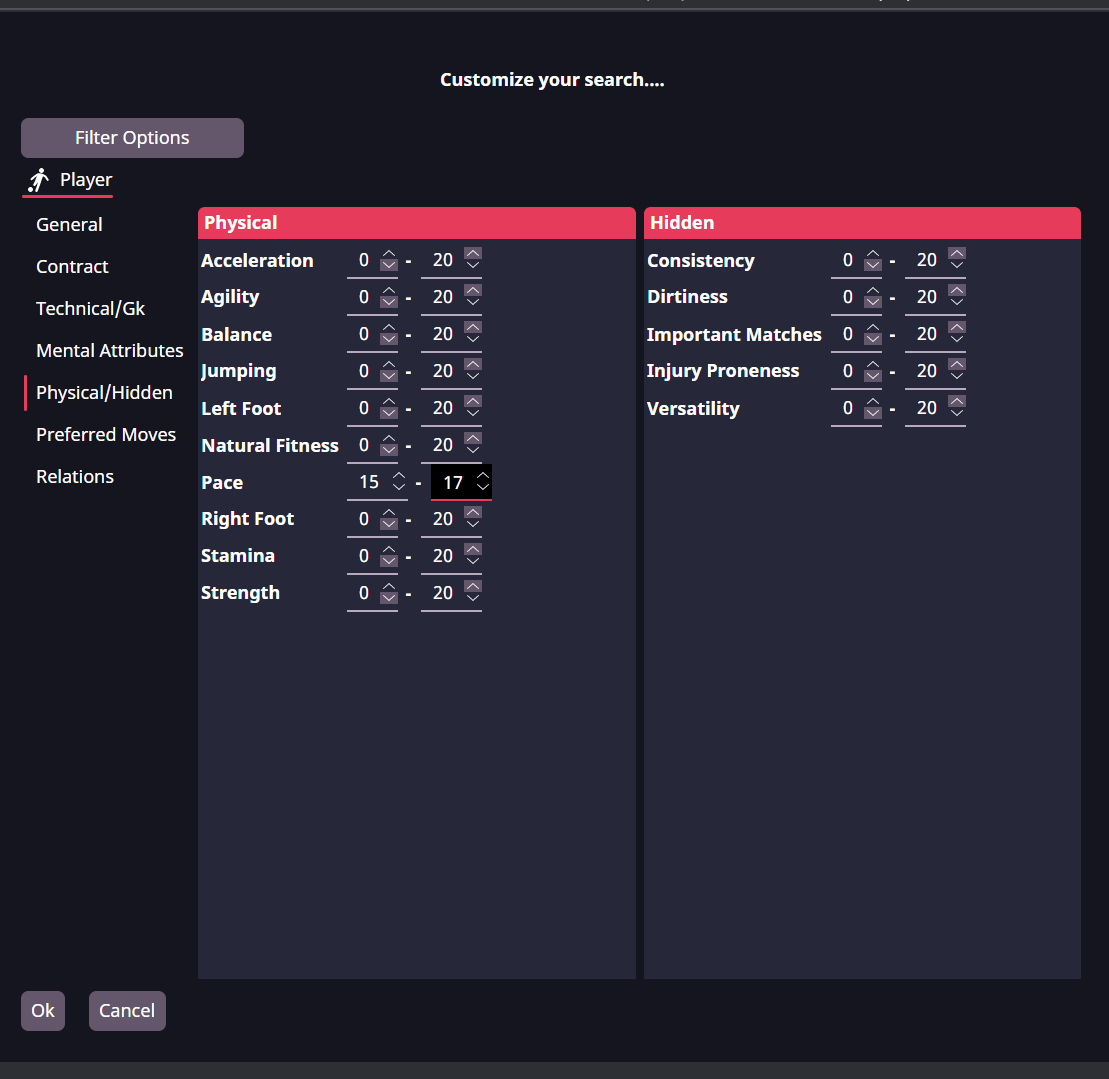Lower Stamina maximum using down arrow
This screenshot has height=1079, width=1109.
tap(473, 562)
